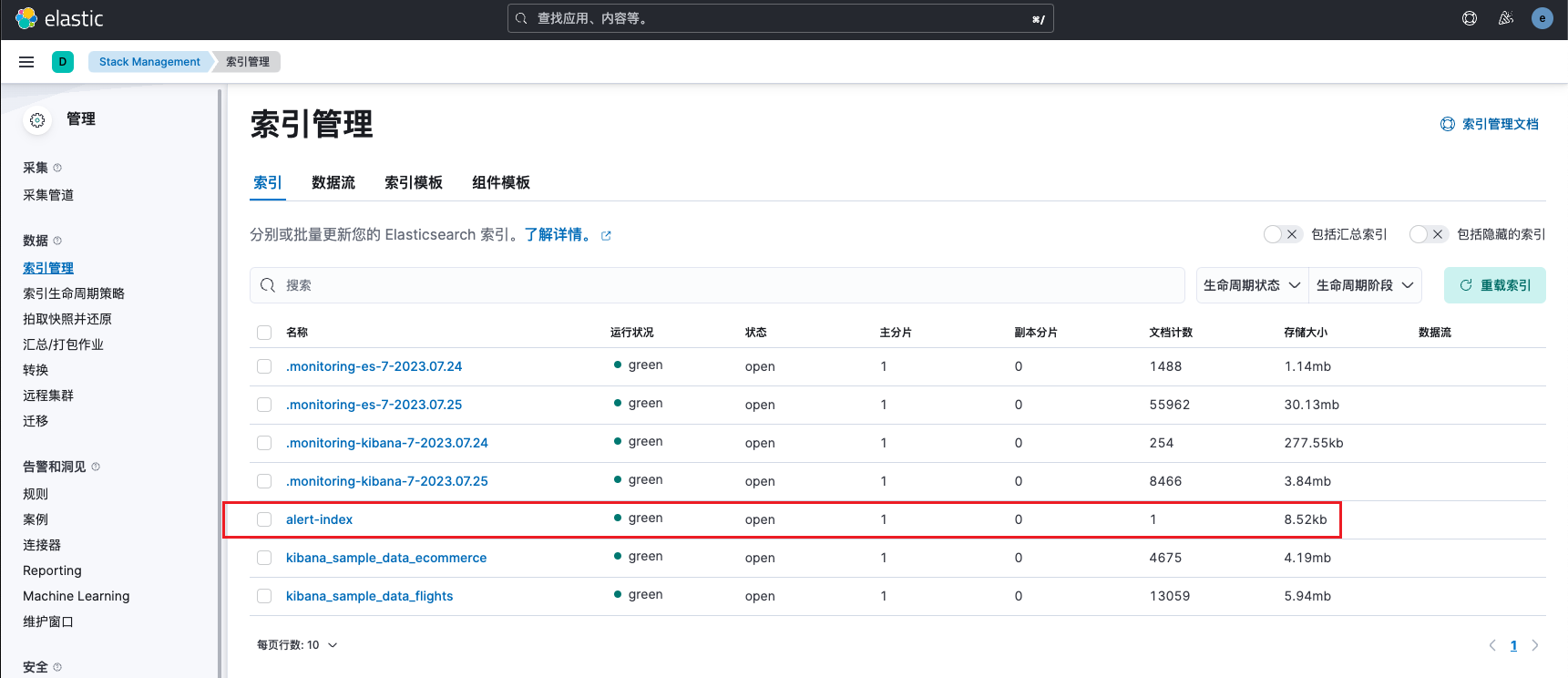Open the 生命周期阶段 filter dropdown

[1365, 285]
